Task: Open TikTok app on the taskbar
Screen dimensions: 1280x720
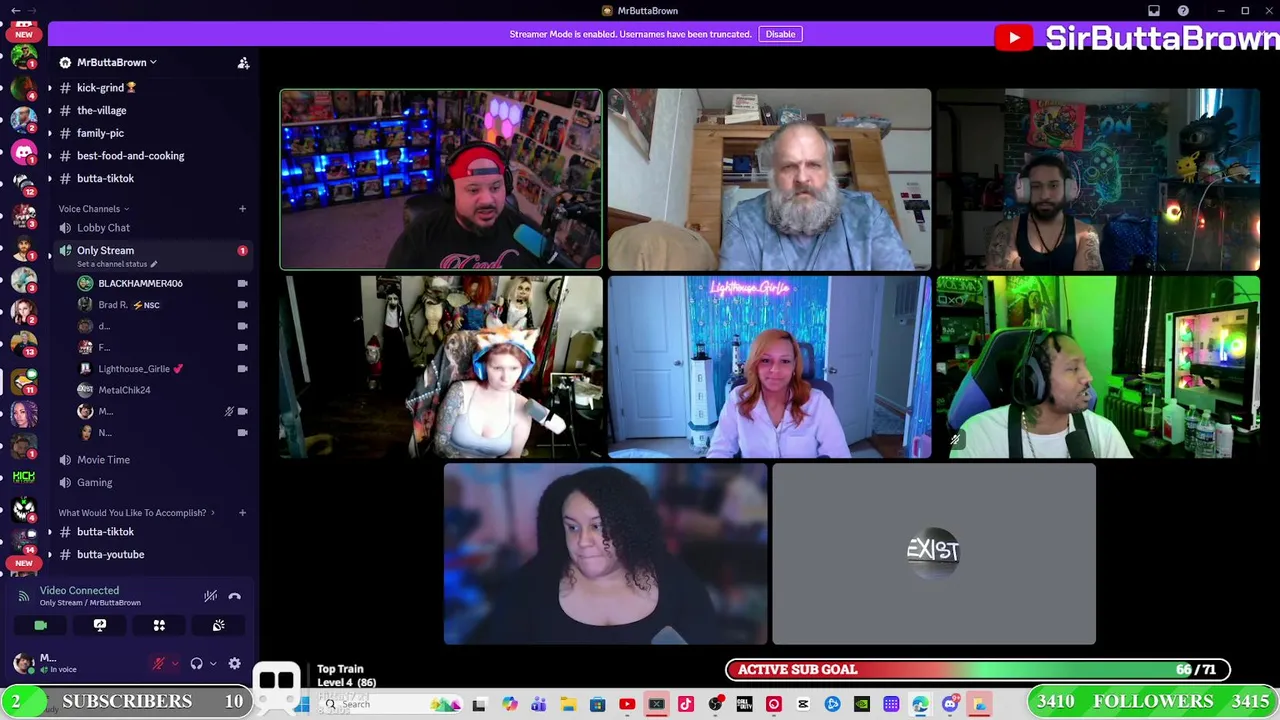Action: [x=686, y=705]
